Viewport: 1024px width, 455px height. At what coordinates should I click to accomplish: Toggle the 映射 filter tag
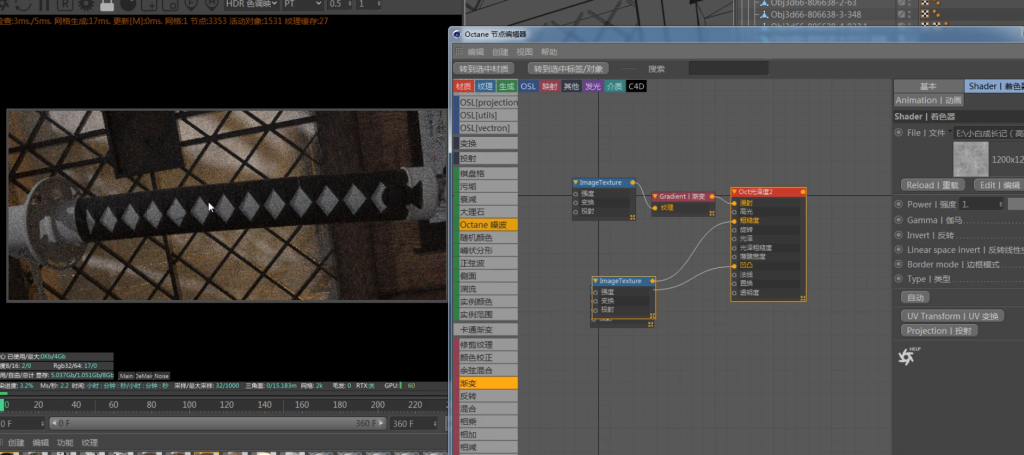coord(550,86)
